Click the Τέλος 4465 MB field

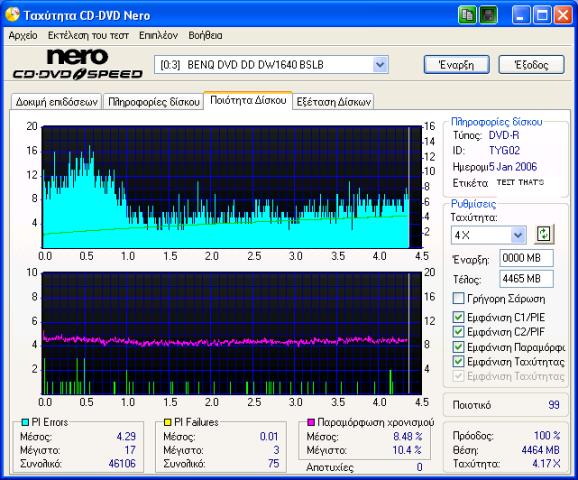point(526,279)
